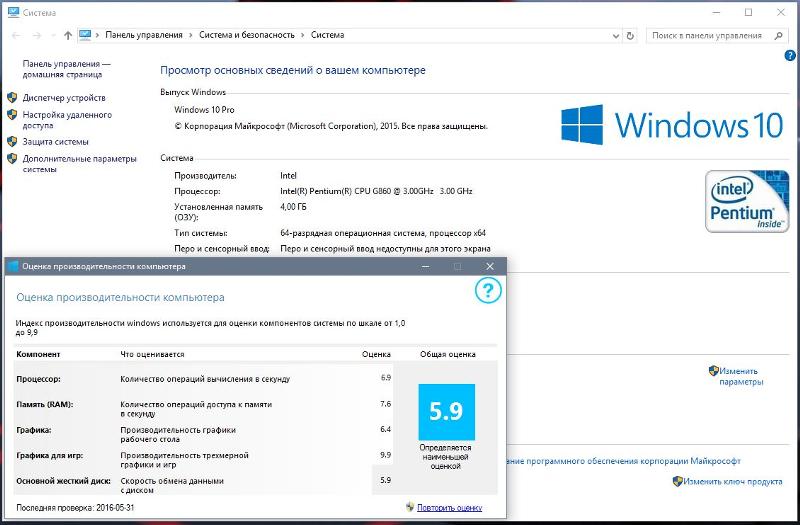This screenshot has width=800, height=525.
Task: Click the Последняя проверка: 2016-05-31 text
Action: (x=75, y=508)
